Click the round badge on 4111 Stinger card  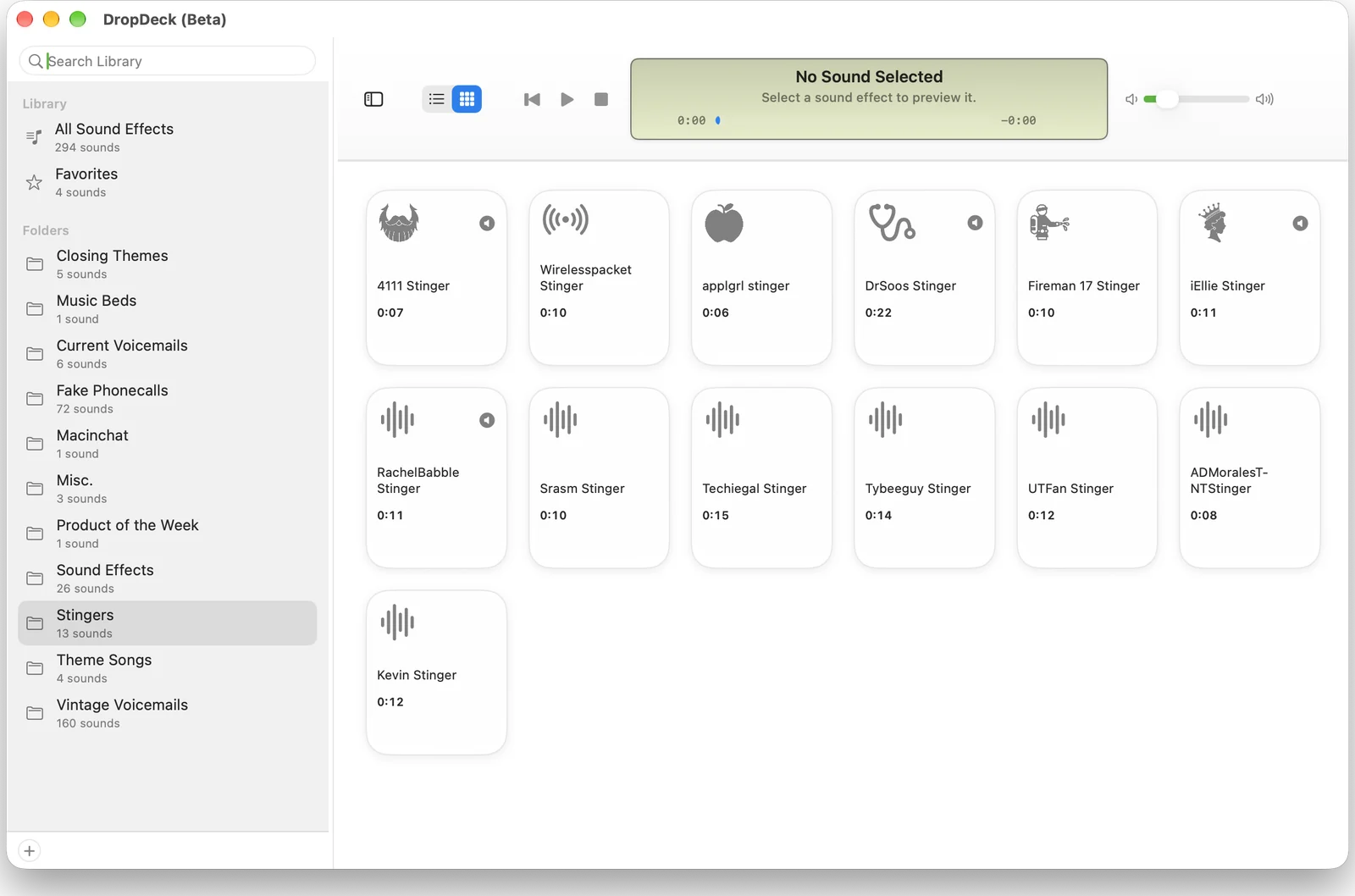(x=487, y=224)
